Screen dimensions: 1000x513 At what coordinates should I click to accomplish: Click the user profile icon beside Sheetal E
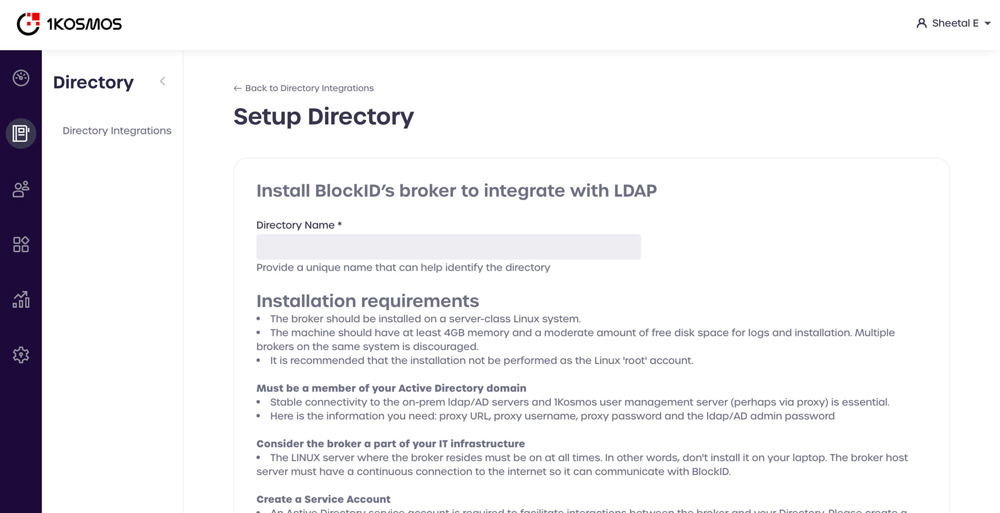(x=921, y=23)
